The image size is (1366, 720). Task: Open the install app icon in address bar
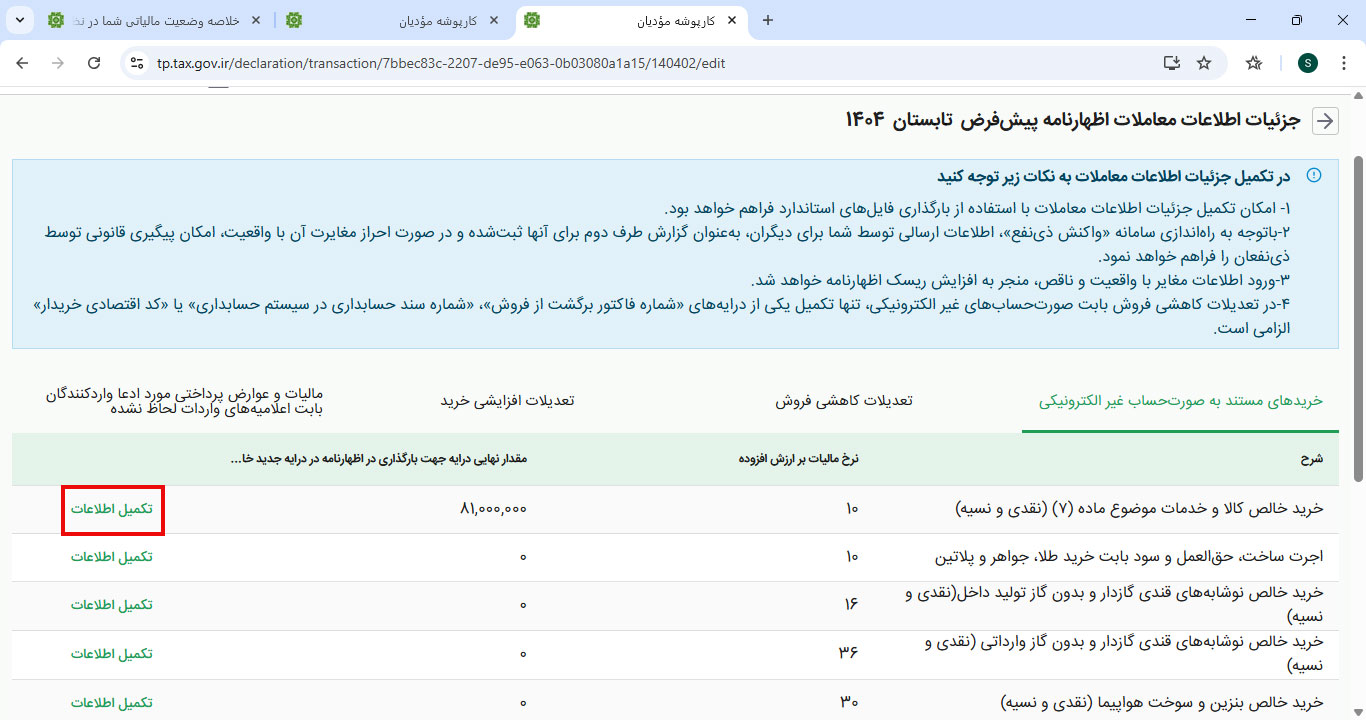pos(1172,63)
